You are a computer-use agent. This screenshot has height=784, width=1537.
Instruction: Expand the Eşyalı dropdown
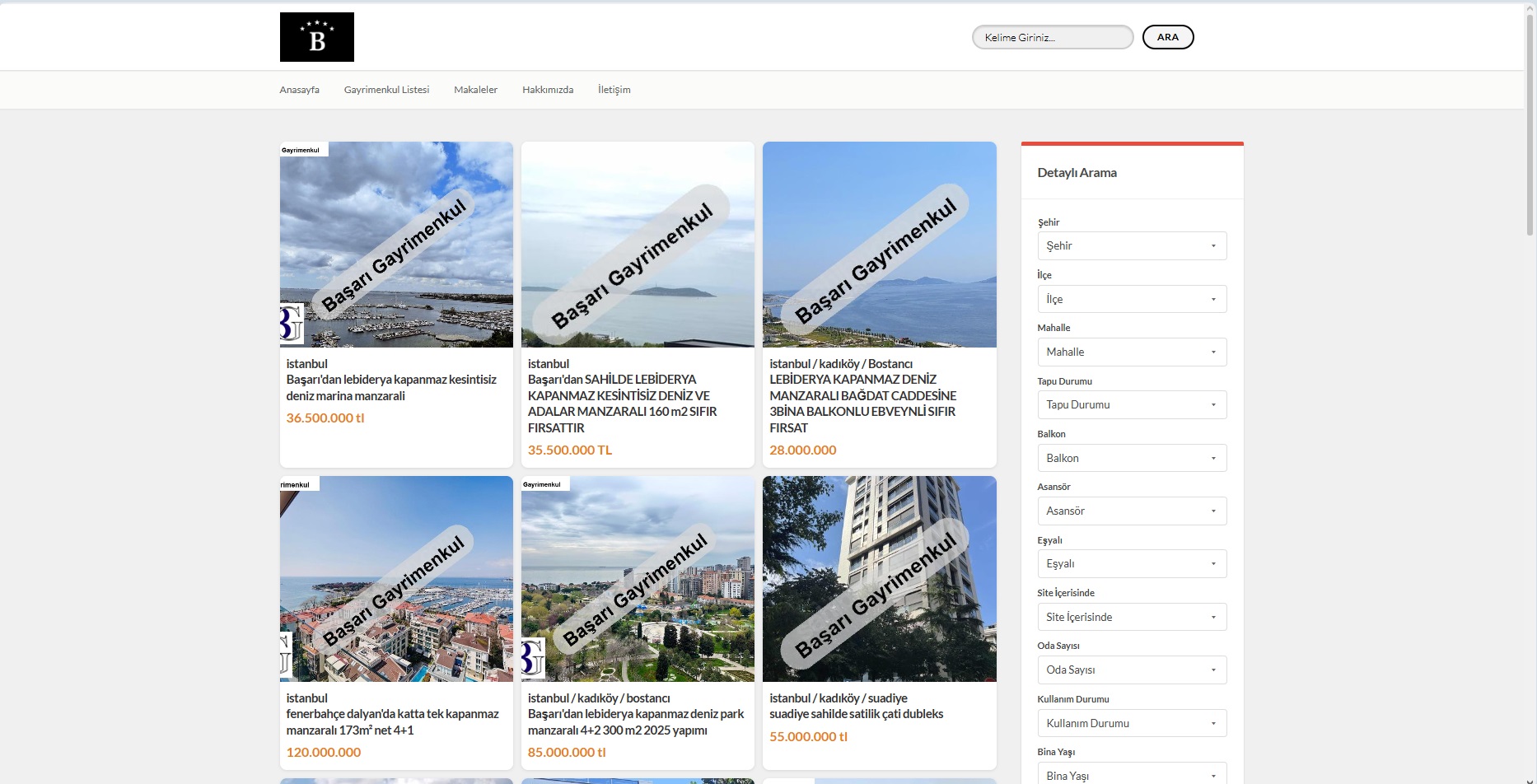click(1132, 563)
